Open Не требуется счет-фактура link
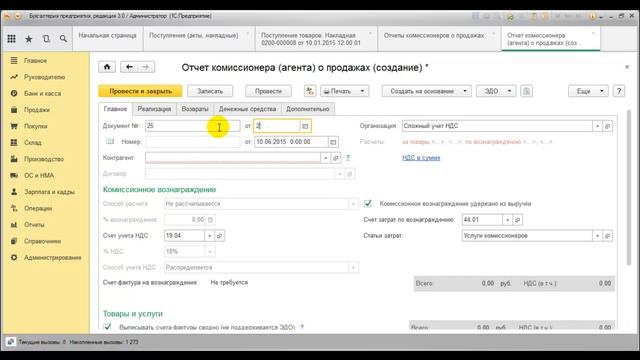The image size is (640, 360). coord(229,282)
